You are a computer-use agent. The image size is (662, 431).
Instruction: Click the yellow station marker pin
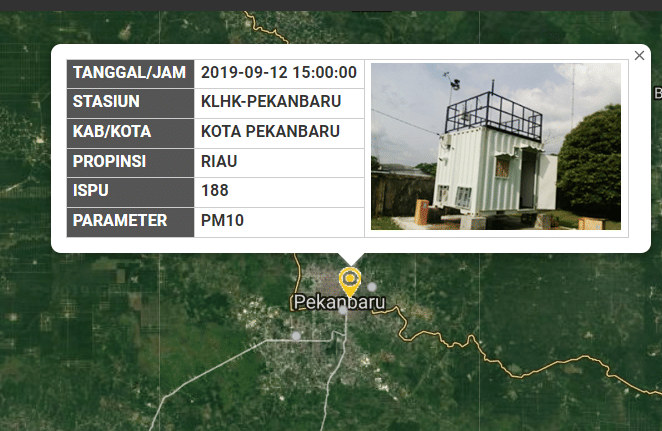[x=350, y=280]
